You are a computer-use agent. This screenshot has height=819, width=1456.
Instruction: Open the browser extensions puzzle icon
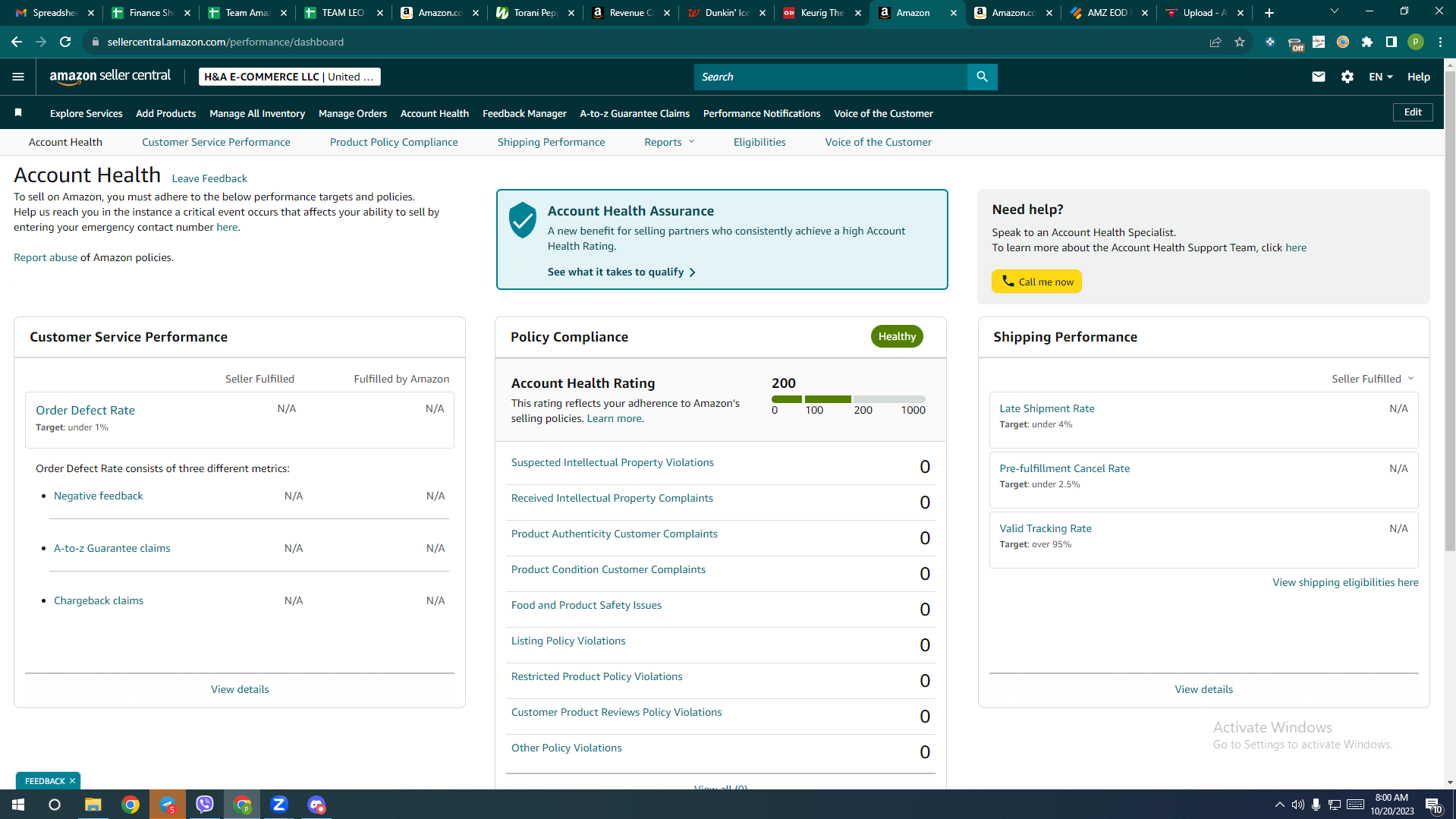(1367, 42)
